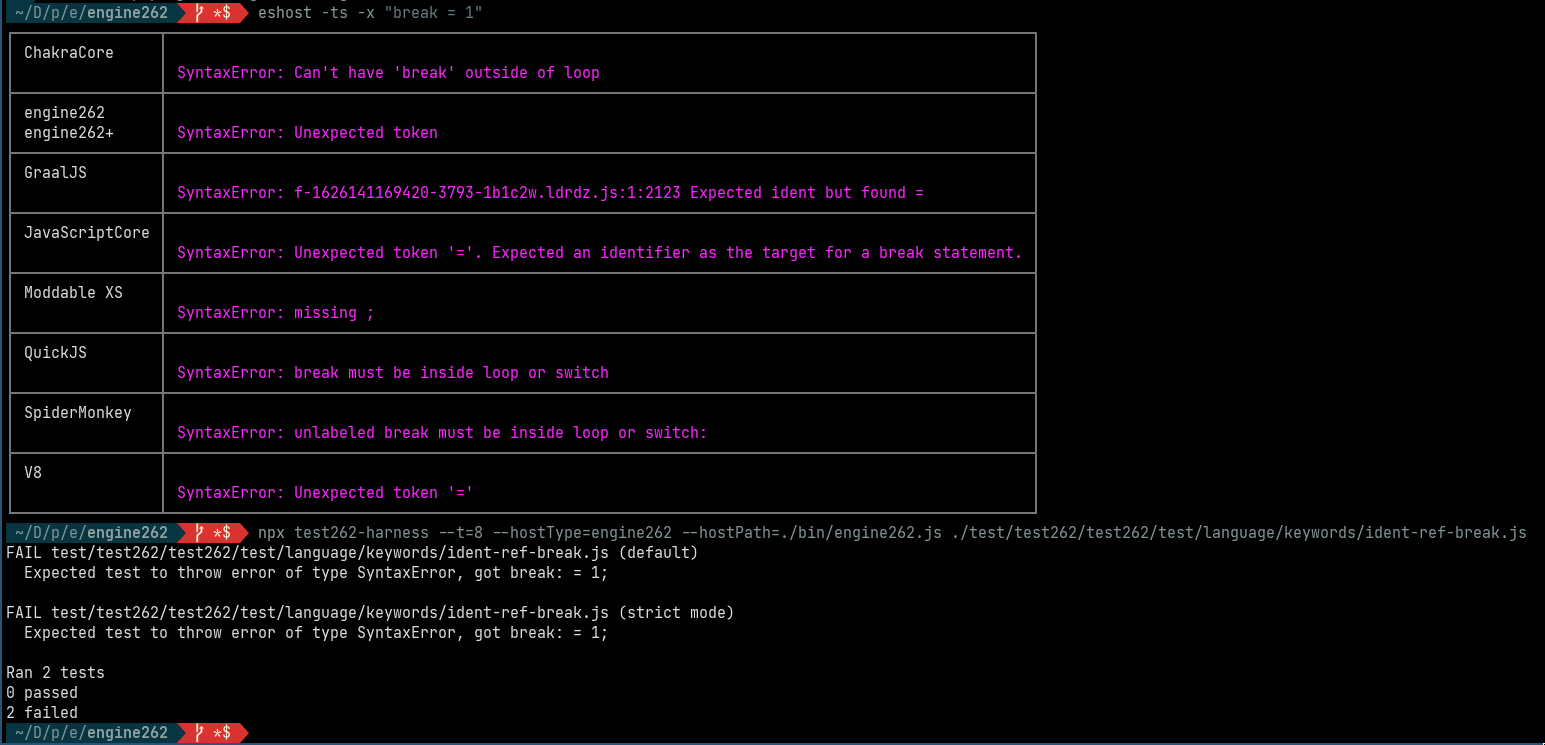The width and height of the screenshot is (1545, 745).
Task: Click V8 'Unexpected token =' error text
Action: pyautogui.click(x=325, y=493)
